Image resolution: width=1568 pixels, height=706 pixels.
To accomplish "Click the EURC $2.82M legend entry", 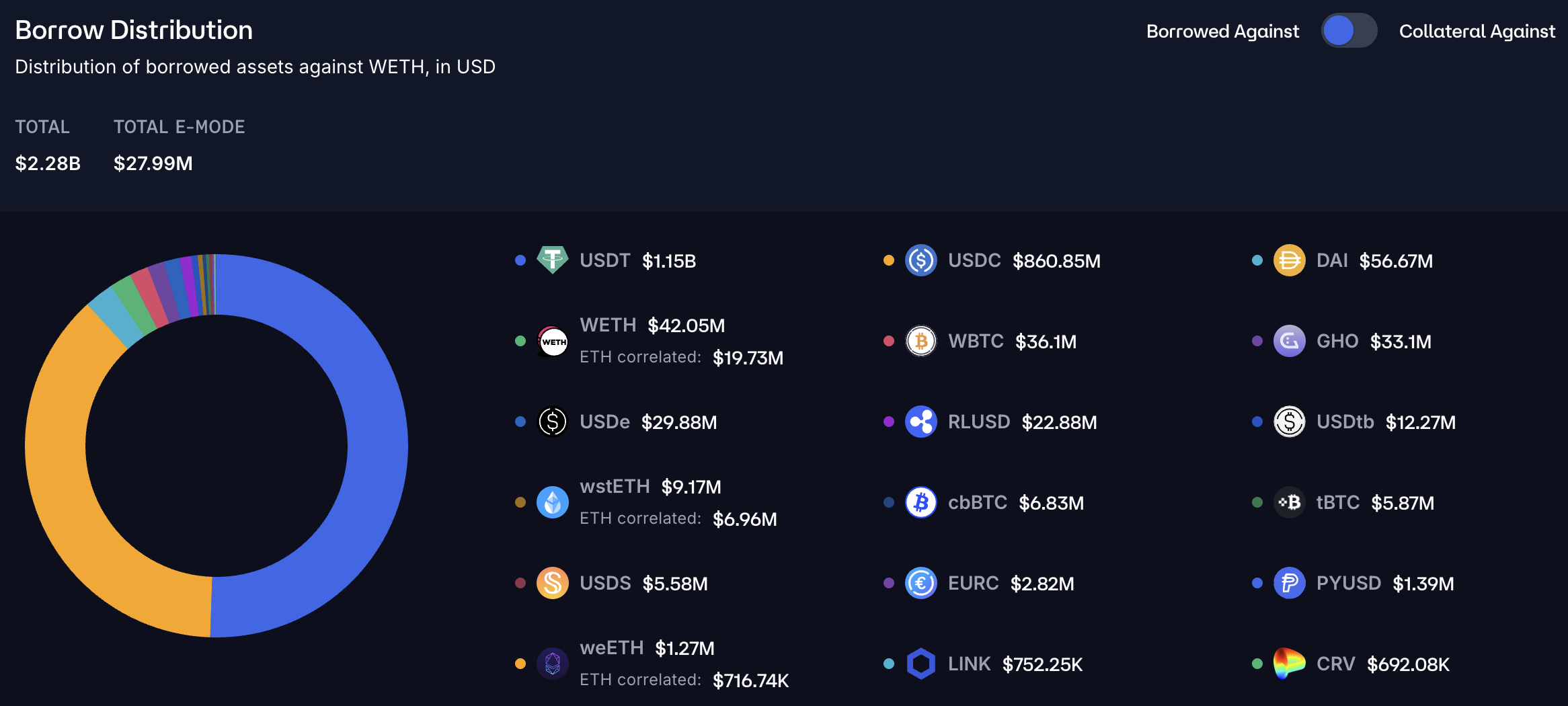I will pyautogui.click(x=978, y=583).
